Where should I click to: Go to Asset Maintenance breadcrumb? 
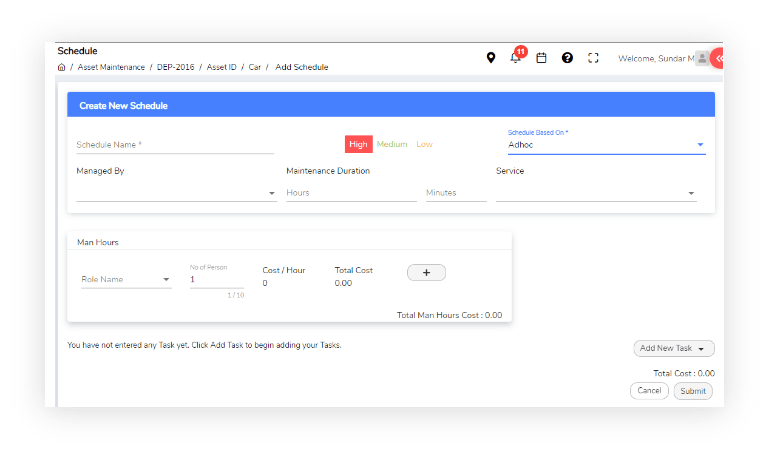tap(112, 67)
